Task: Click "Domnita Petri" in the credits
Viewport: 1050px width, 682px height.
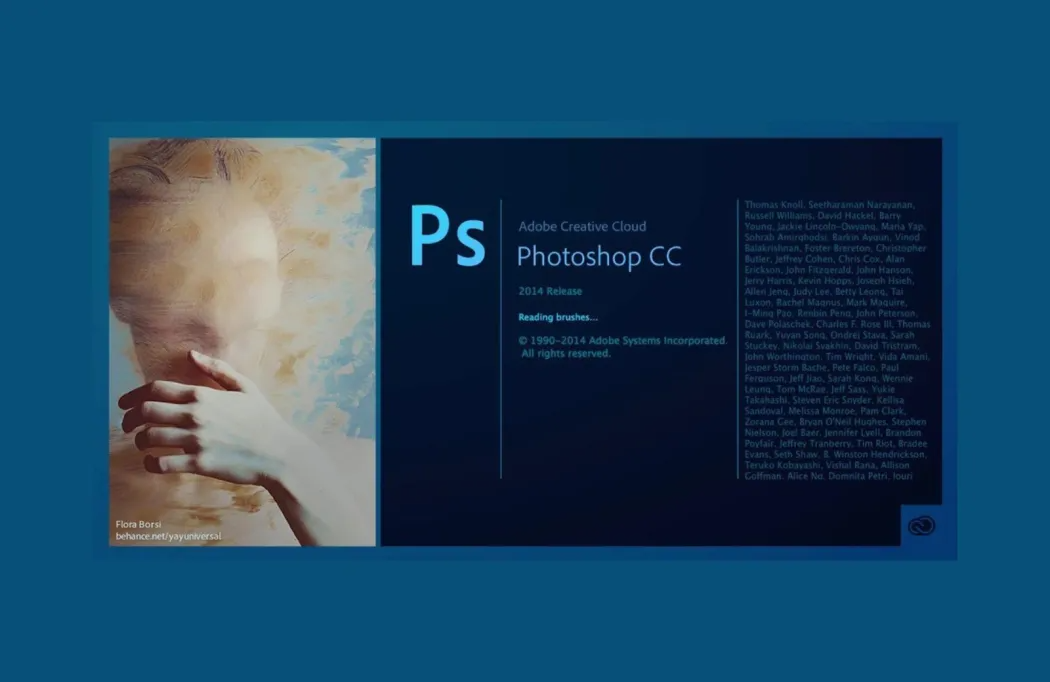Action: click(x=858, y=476)
